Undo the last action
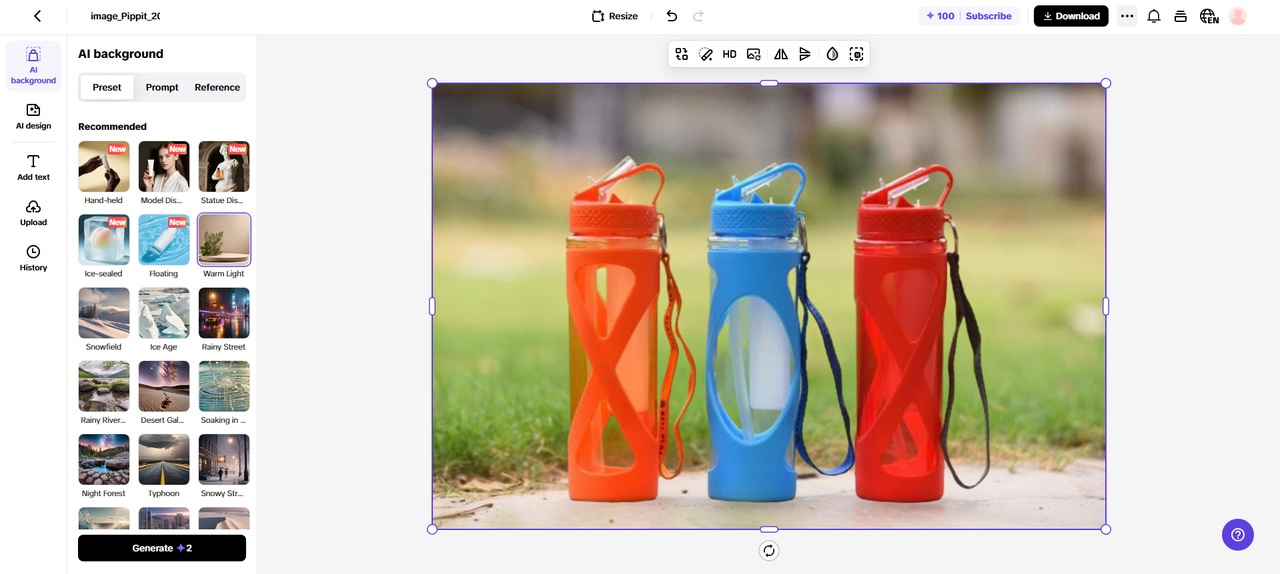Image resolution: width=1280 pixels, height=574 pixels. pyautogui.click(x=672, y=16)
